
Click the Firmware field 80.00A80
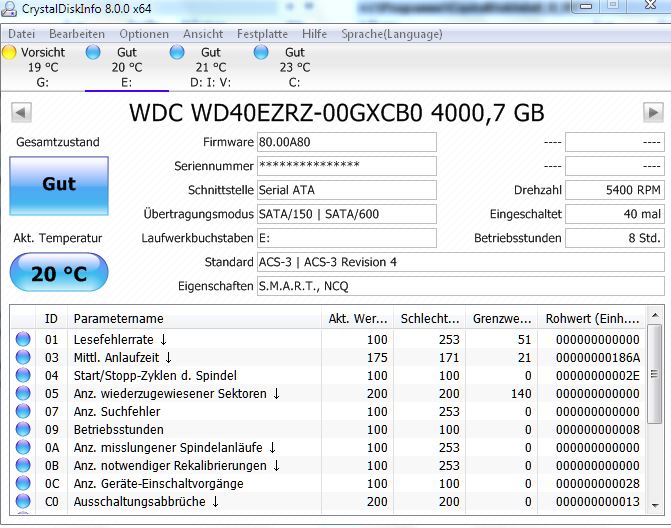coord(347,142)
